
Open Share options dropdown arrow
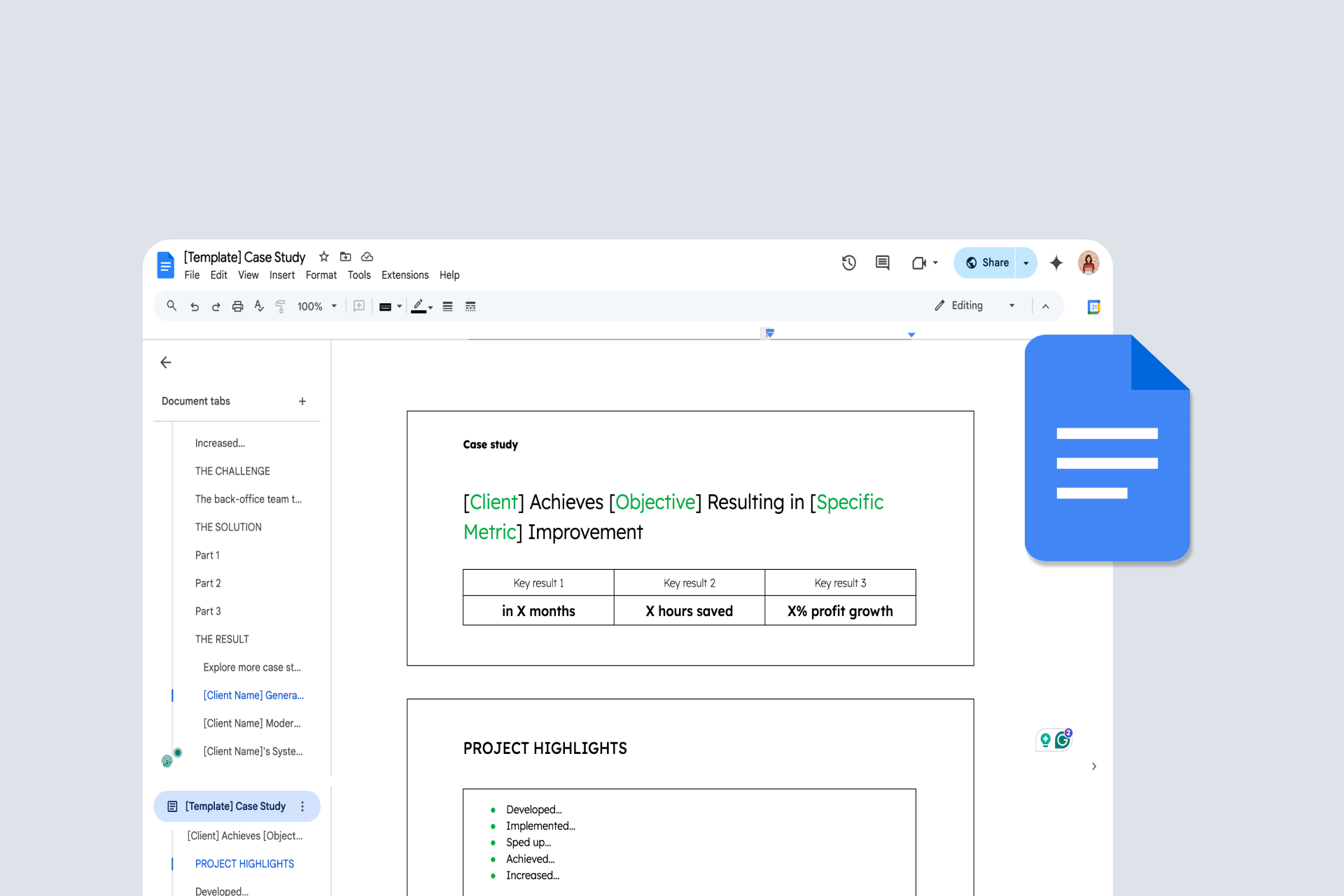[x=1026, y=263]
